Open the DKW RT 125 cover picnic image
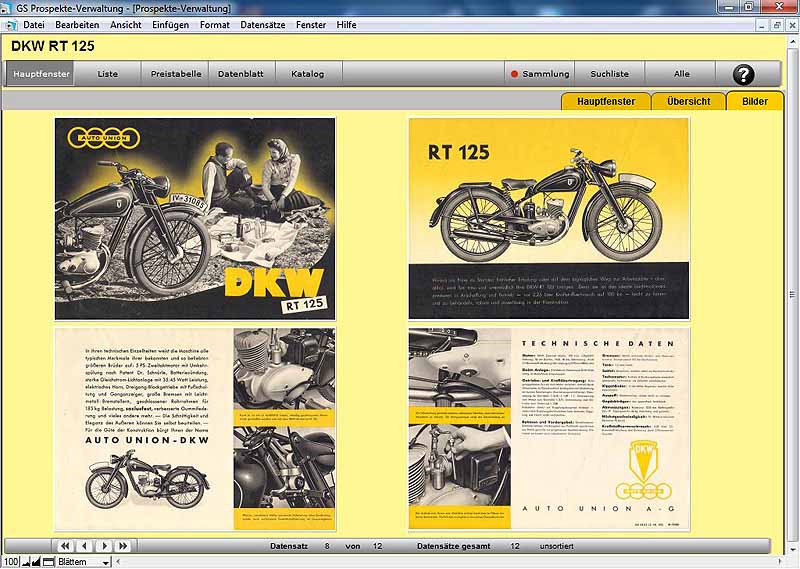800x569 pixels. 195,219
